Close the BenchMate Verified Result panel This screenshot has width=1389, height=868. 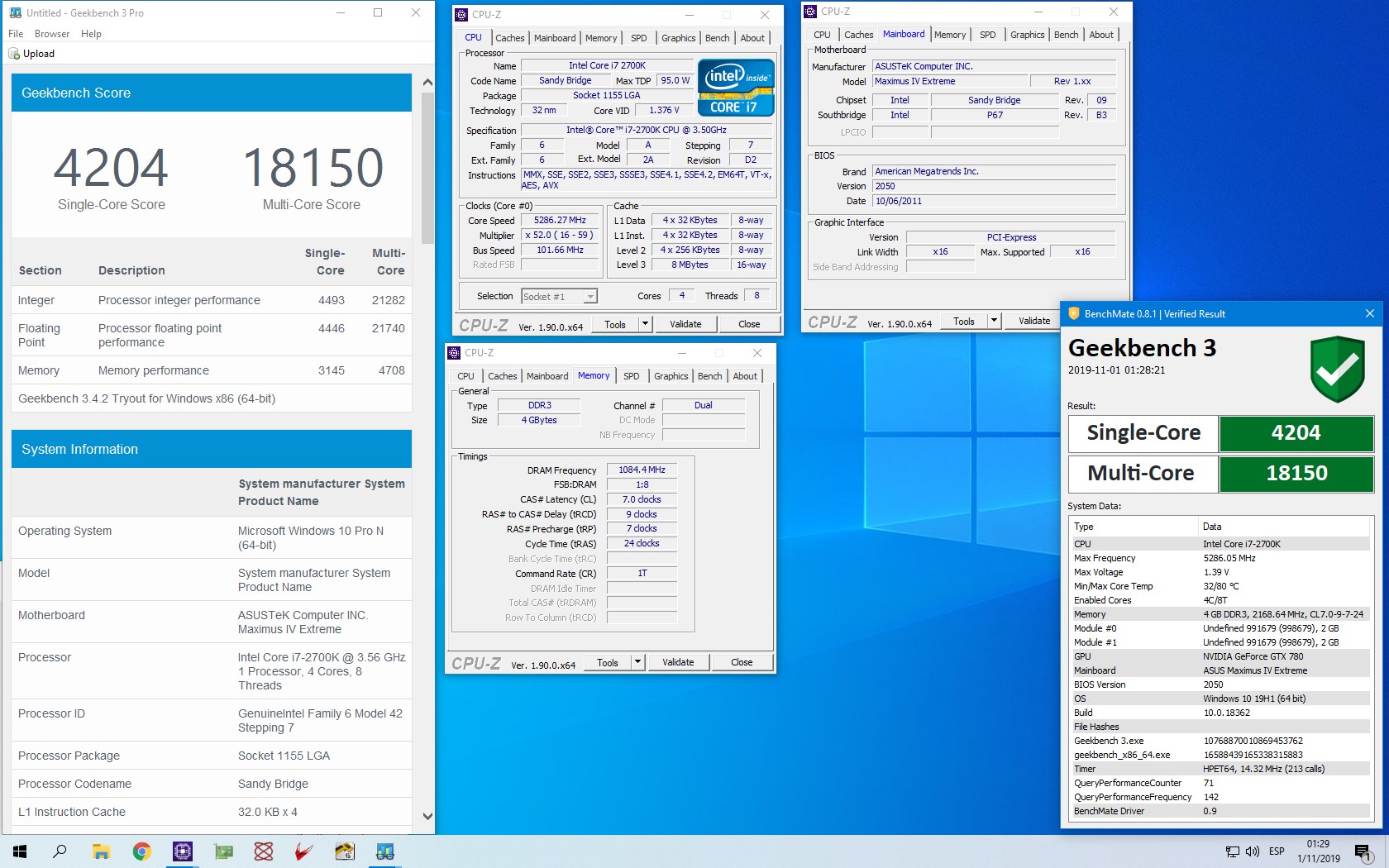1370,313
